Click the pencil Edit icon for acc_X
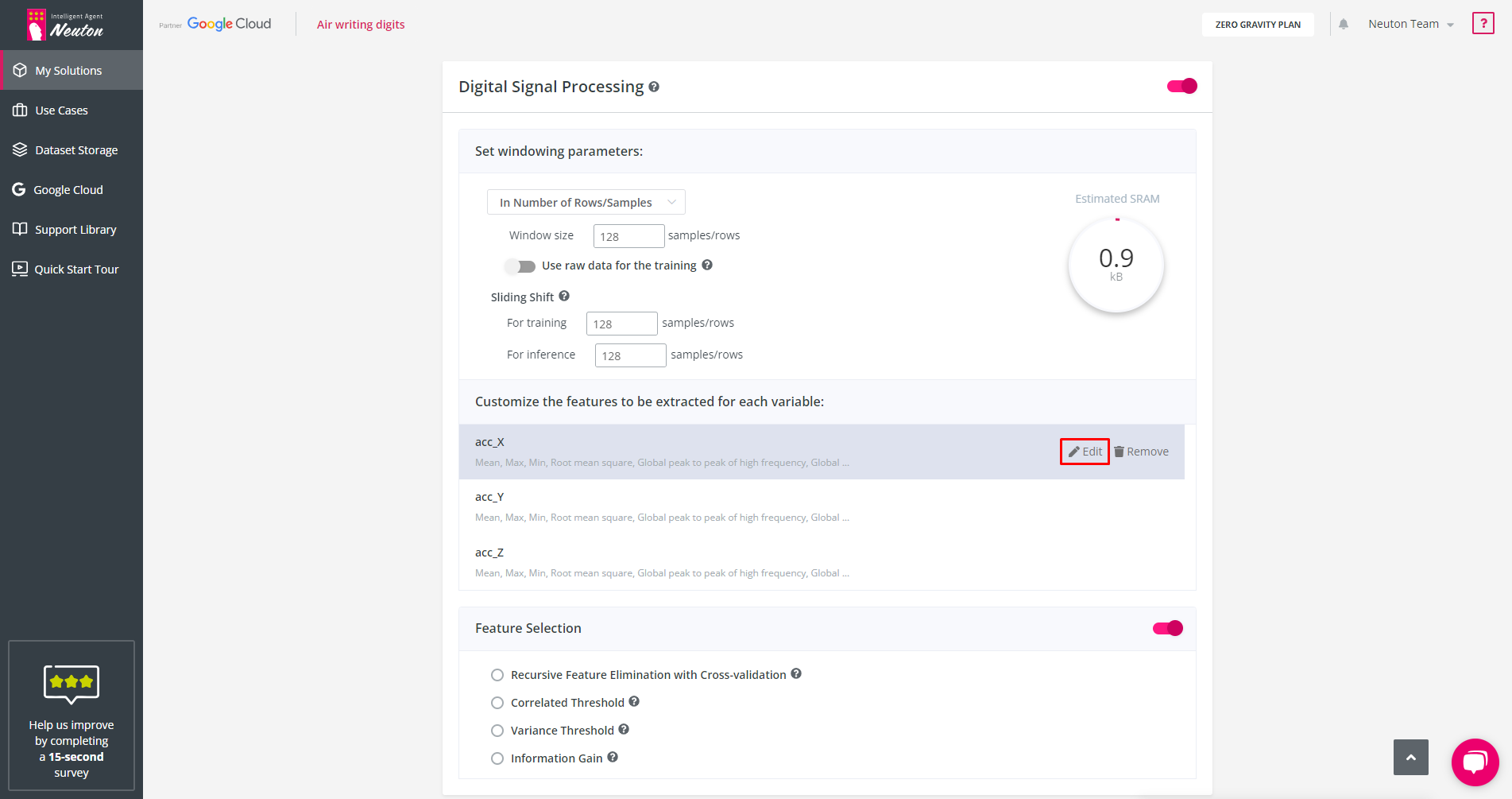This screenshot has width=1512, height=799. point(1074,452)
